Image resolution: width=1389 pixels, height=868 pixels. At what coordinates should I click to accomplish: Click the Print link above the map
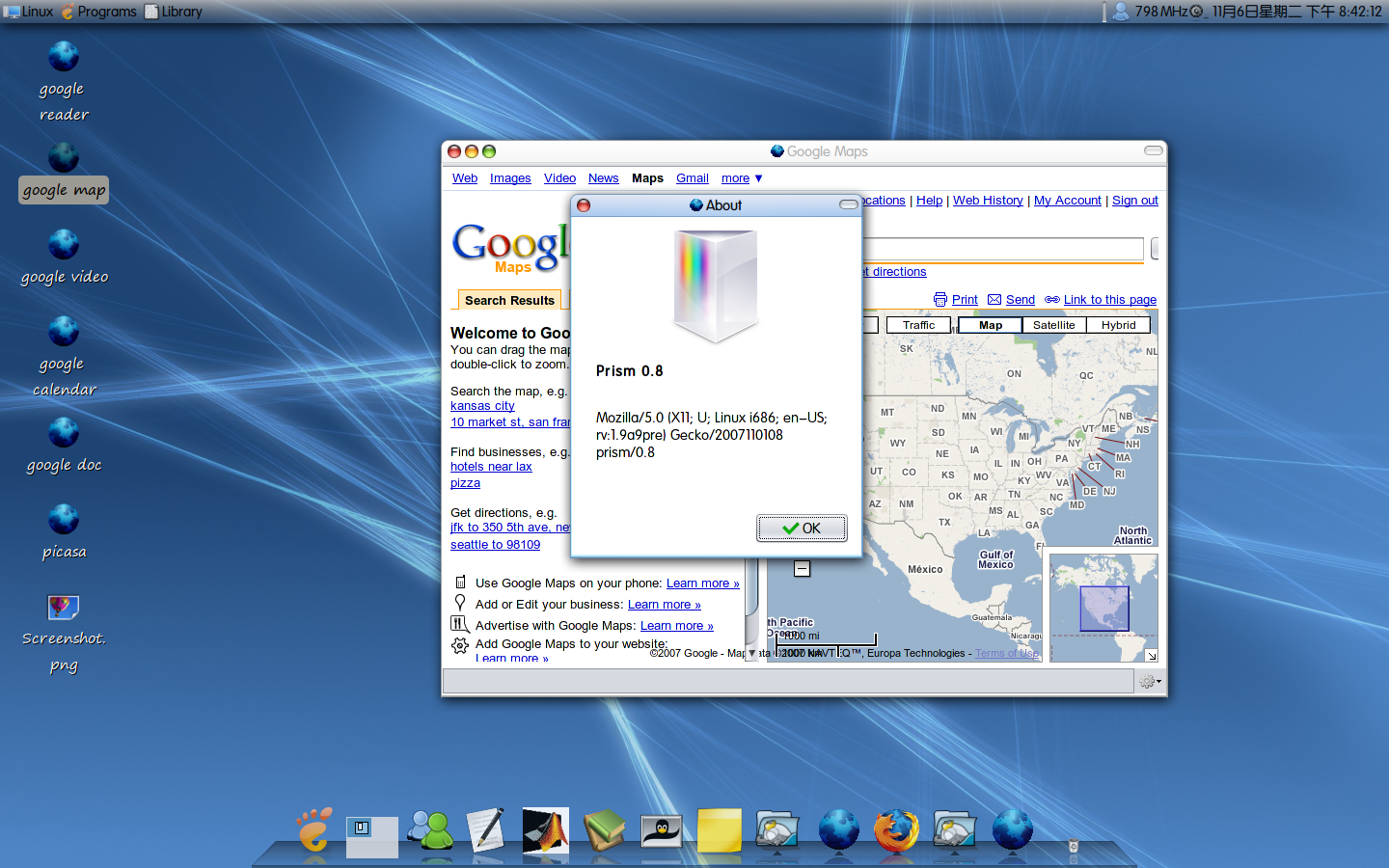tap(965, 300)
